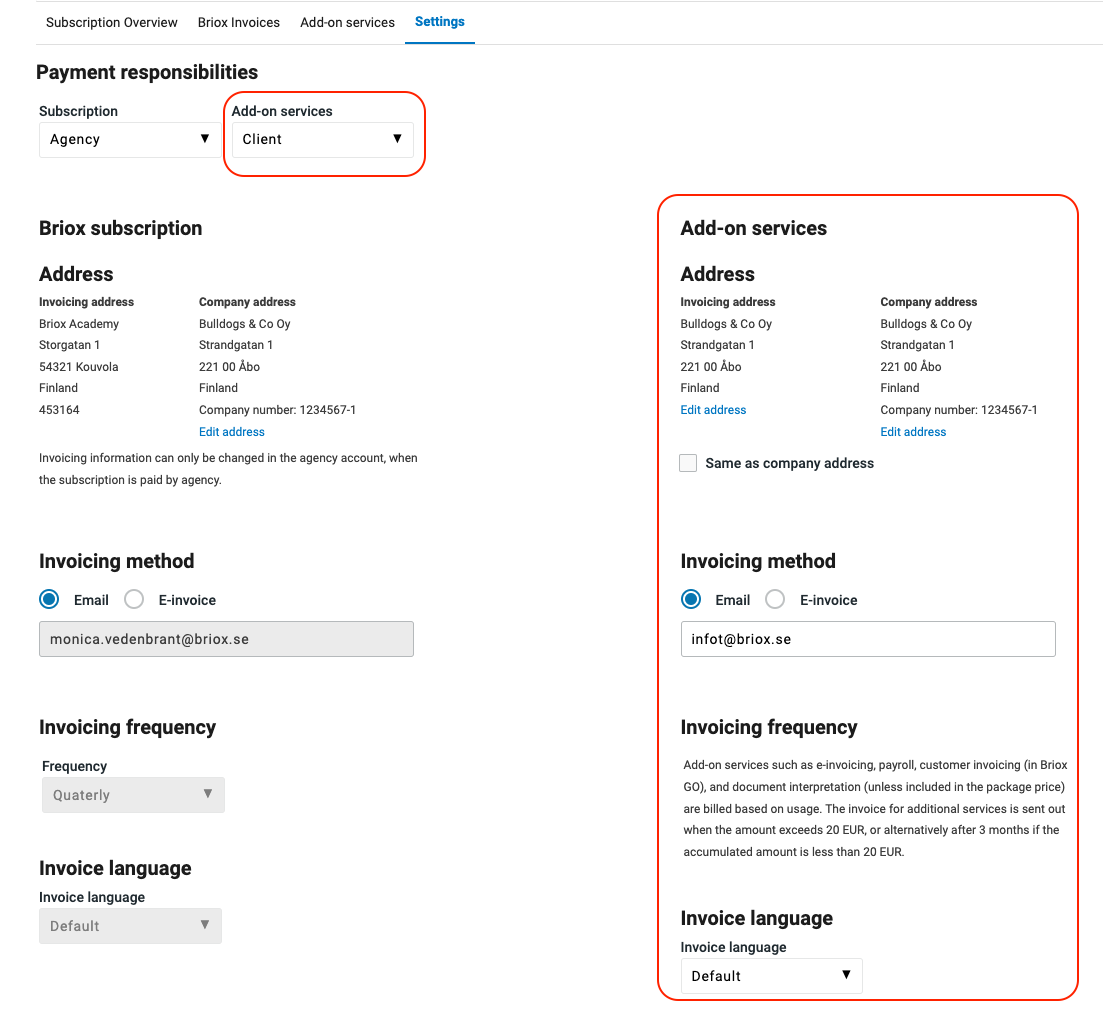This screenshot has width=1103, height=1016.
Task: Select the Settings tab
Action: 439,22
